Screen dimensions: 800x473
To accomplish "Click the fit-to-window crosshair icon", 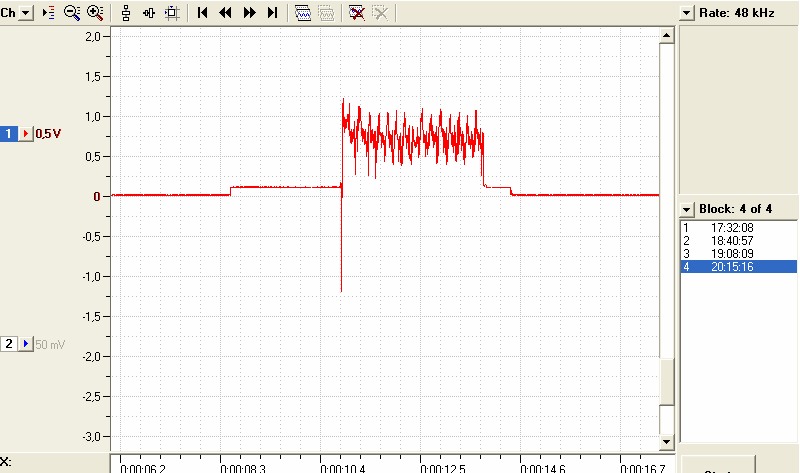I will pos(172,13).
